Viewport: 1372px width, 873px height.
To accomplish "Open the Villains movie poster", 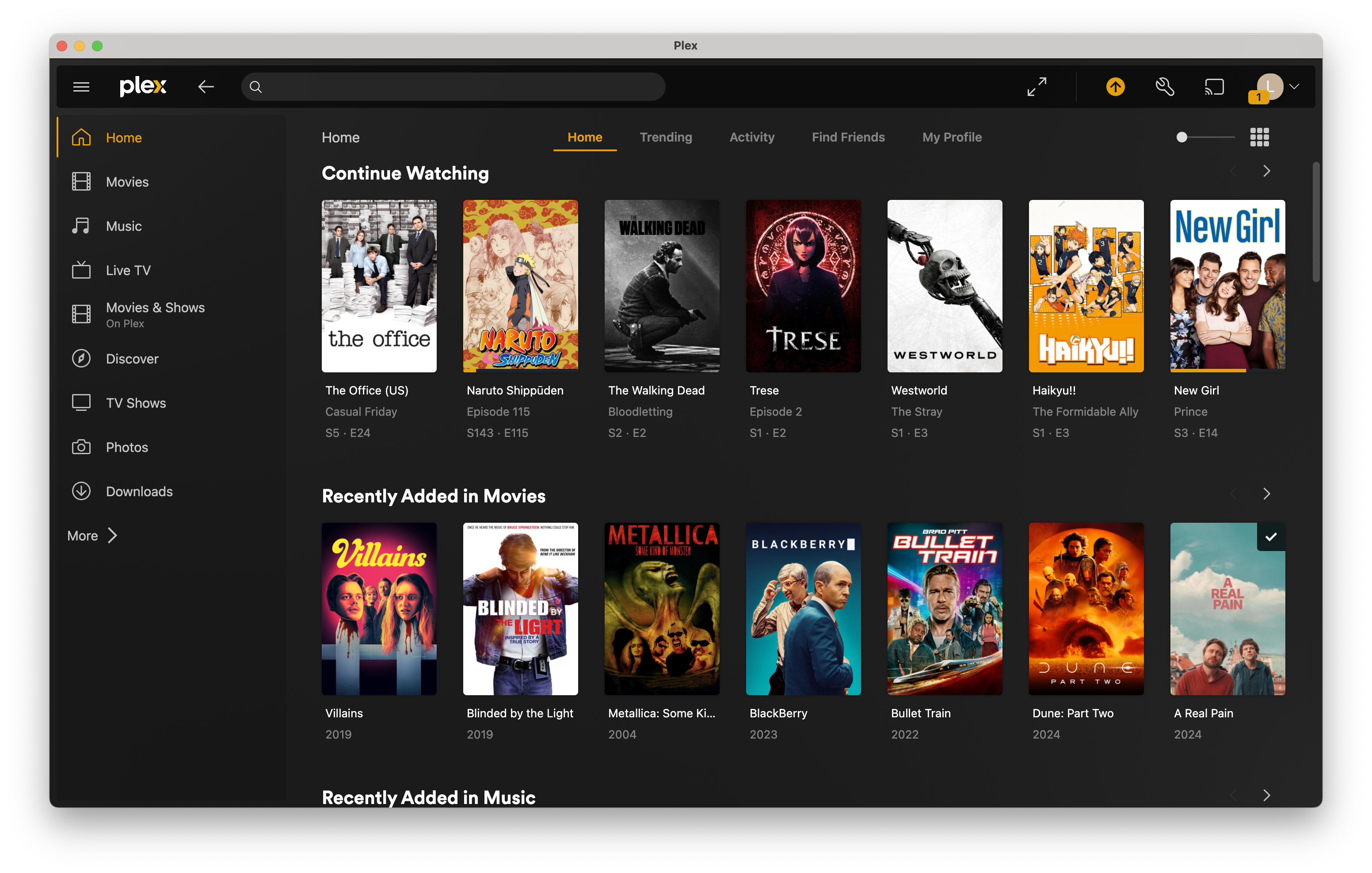I will 379,609.
